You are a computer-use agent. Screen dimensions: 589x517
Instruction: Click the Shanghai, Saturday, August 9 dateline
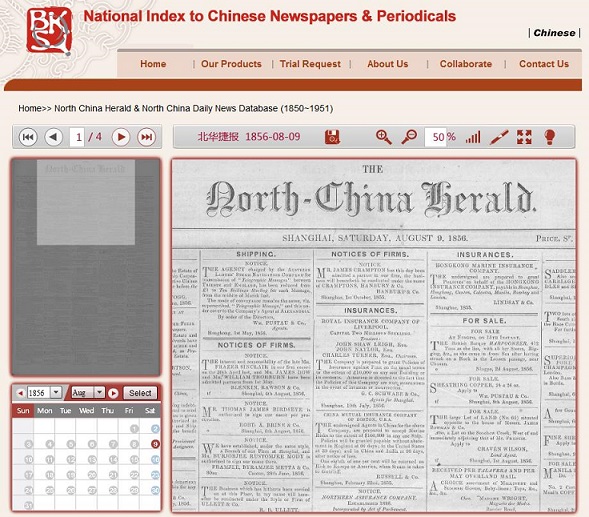375,238
